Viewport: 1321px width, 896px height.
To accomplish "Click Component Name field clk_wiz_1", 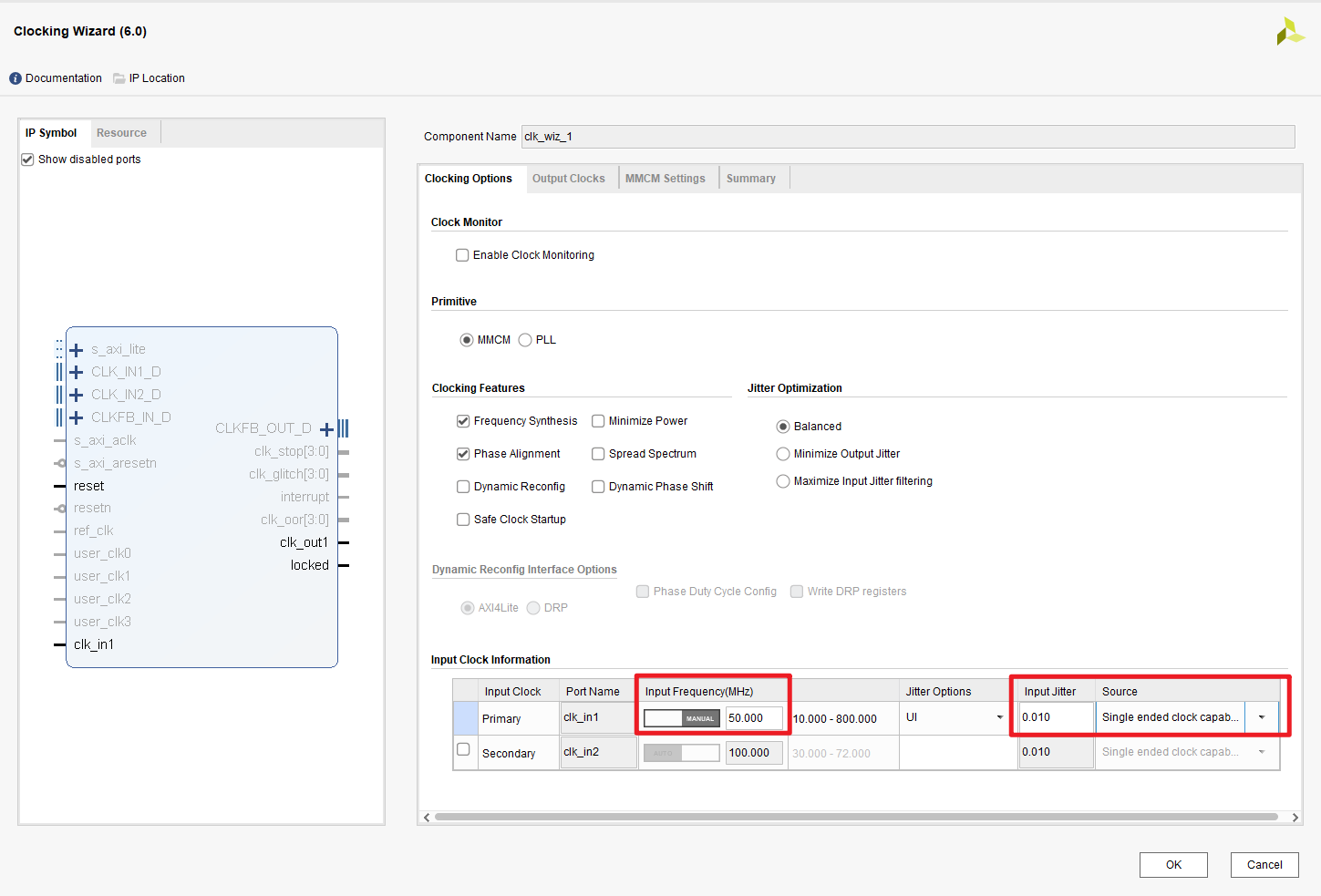I will click(x=908, y=137).
